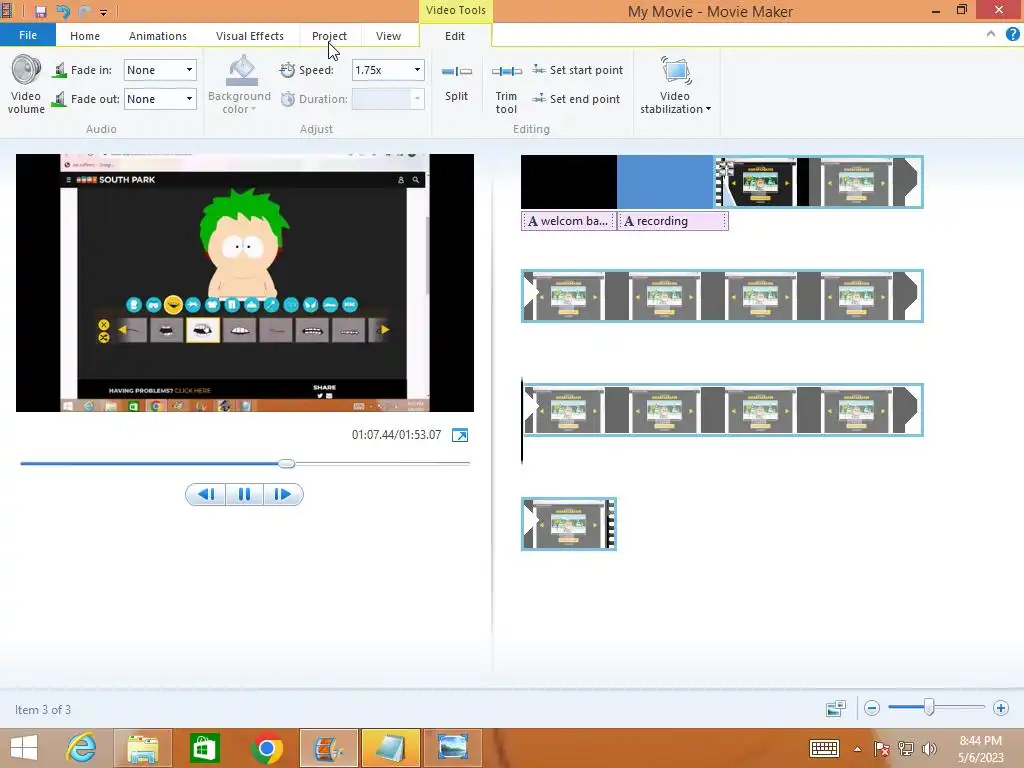This screenshot has width=1024, height=768.
Task: Click the preview seek bar handle
Action: [x=286, y=464]
